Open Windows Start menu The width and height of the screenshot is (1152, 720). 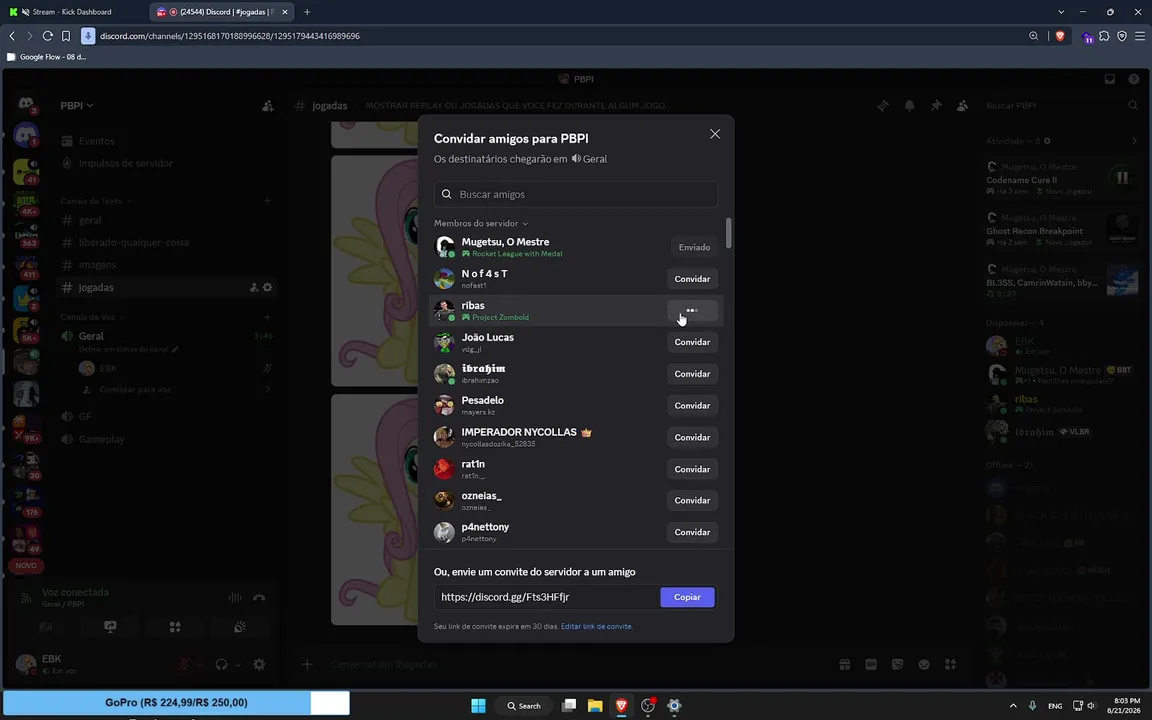pos(478,706)
